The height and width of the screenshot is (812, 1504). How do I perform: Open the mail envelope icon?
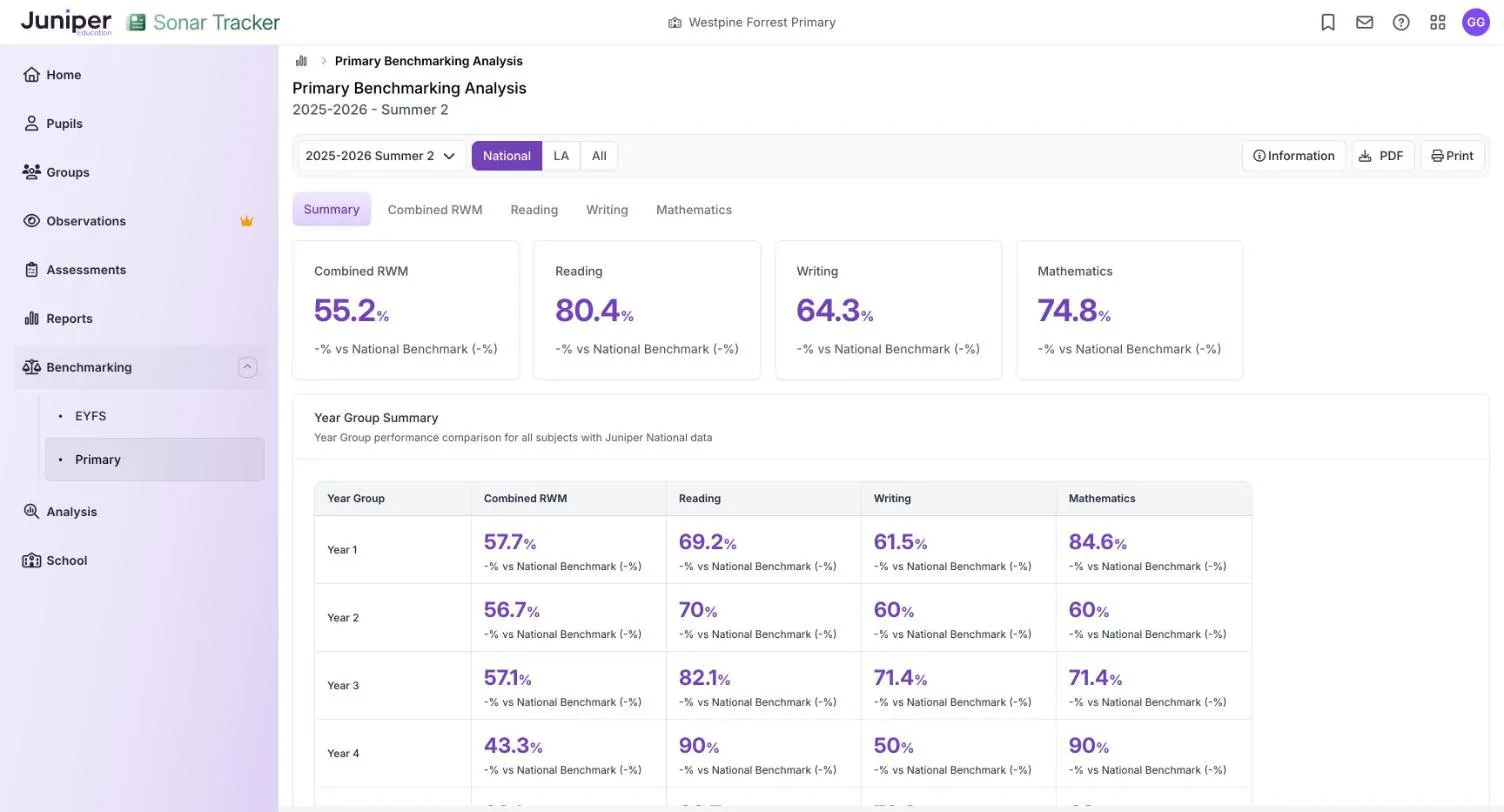pos(1365,22)
